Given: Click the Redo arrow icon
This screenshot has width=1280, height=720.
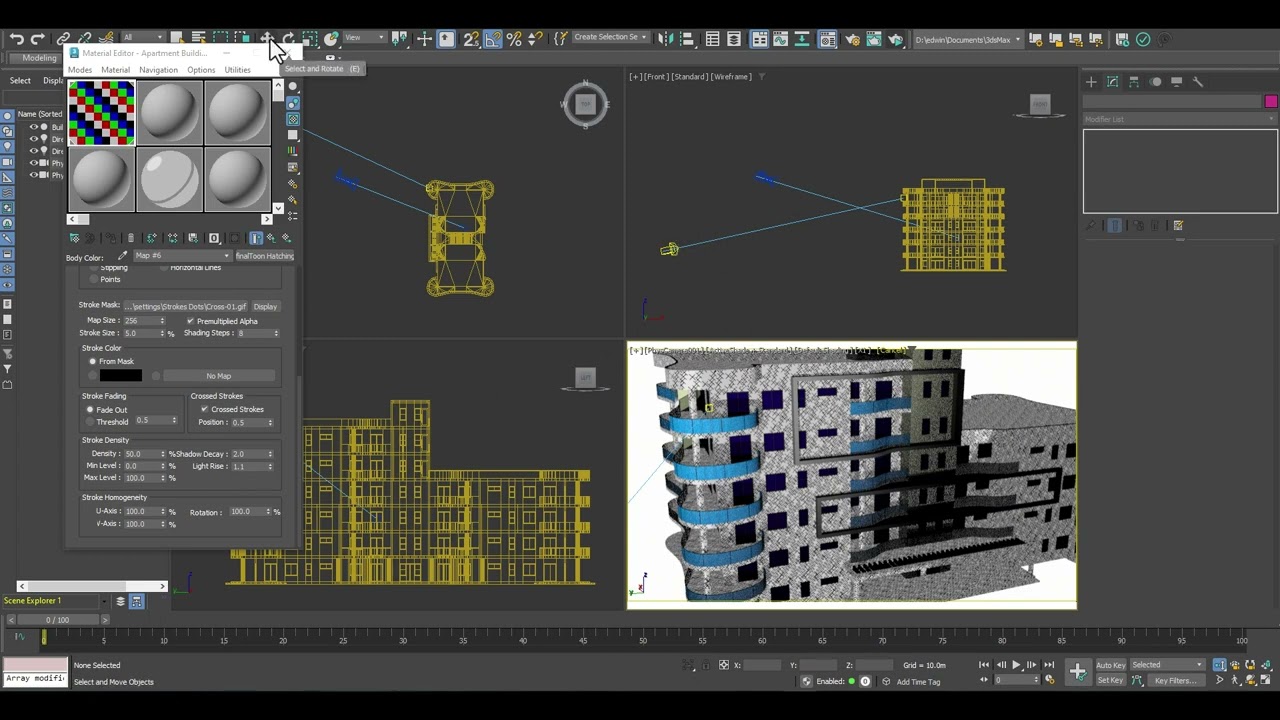Looking at the screenshot, I should [38, 39].
